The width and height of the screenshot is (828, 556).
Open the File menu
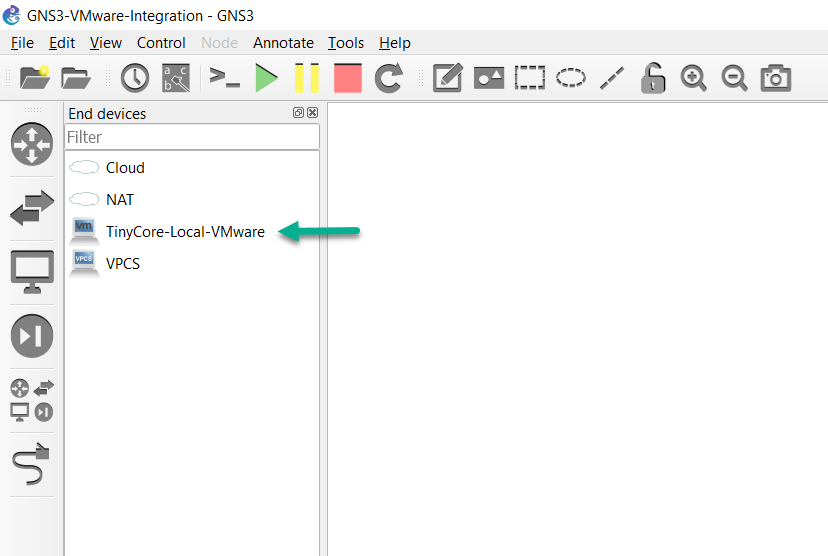coord(22,43)
